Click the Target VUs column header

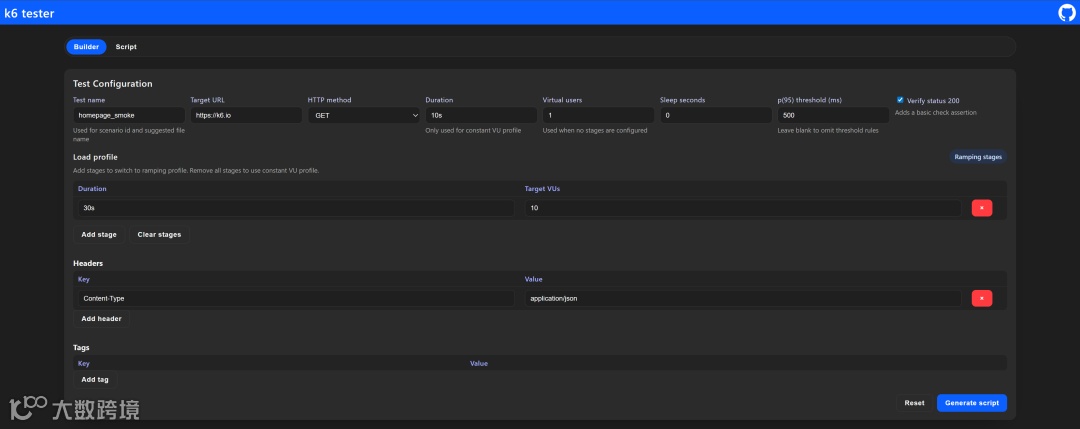coord(542,188)
